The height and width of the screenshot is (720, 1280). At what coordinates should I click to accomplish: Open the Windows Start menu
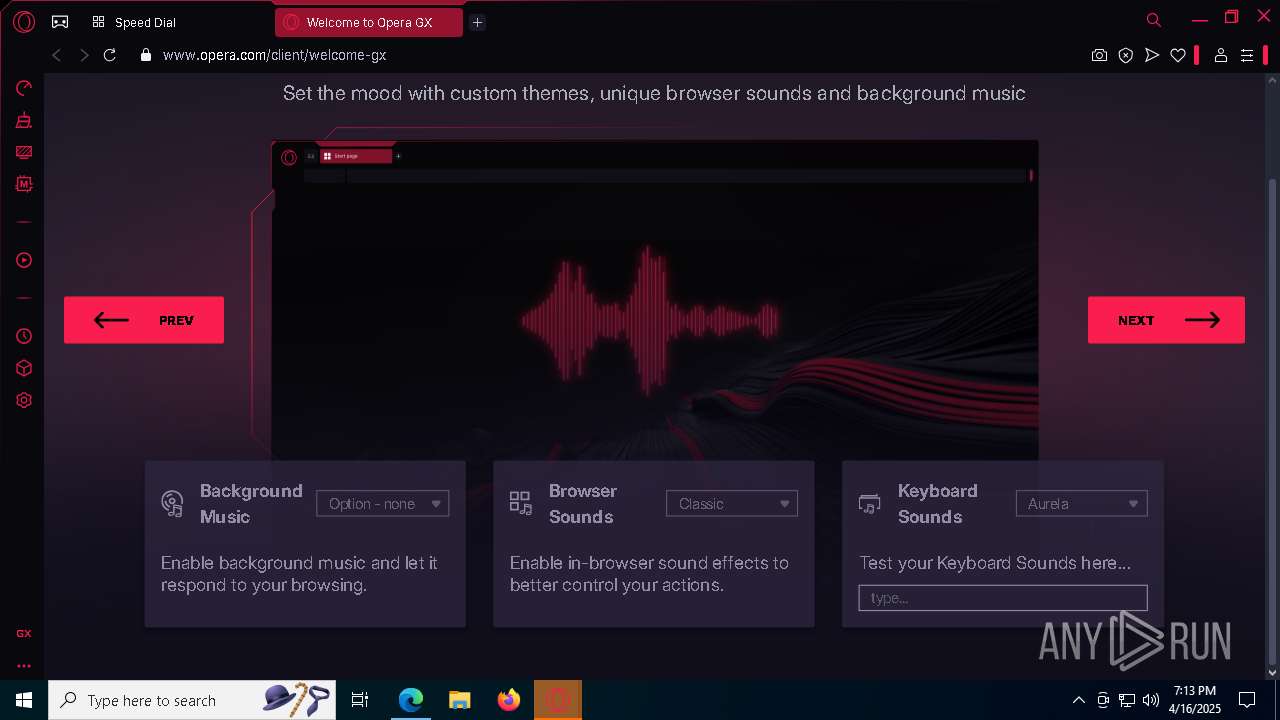(x=24, y=700)
